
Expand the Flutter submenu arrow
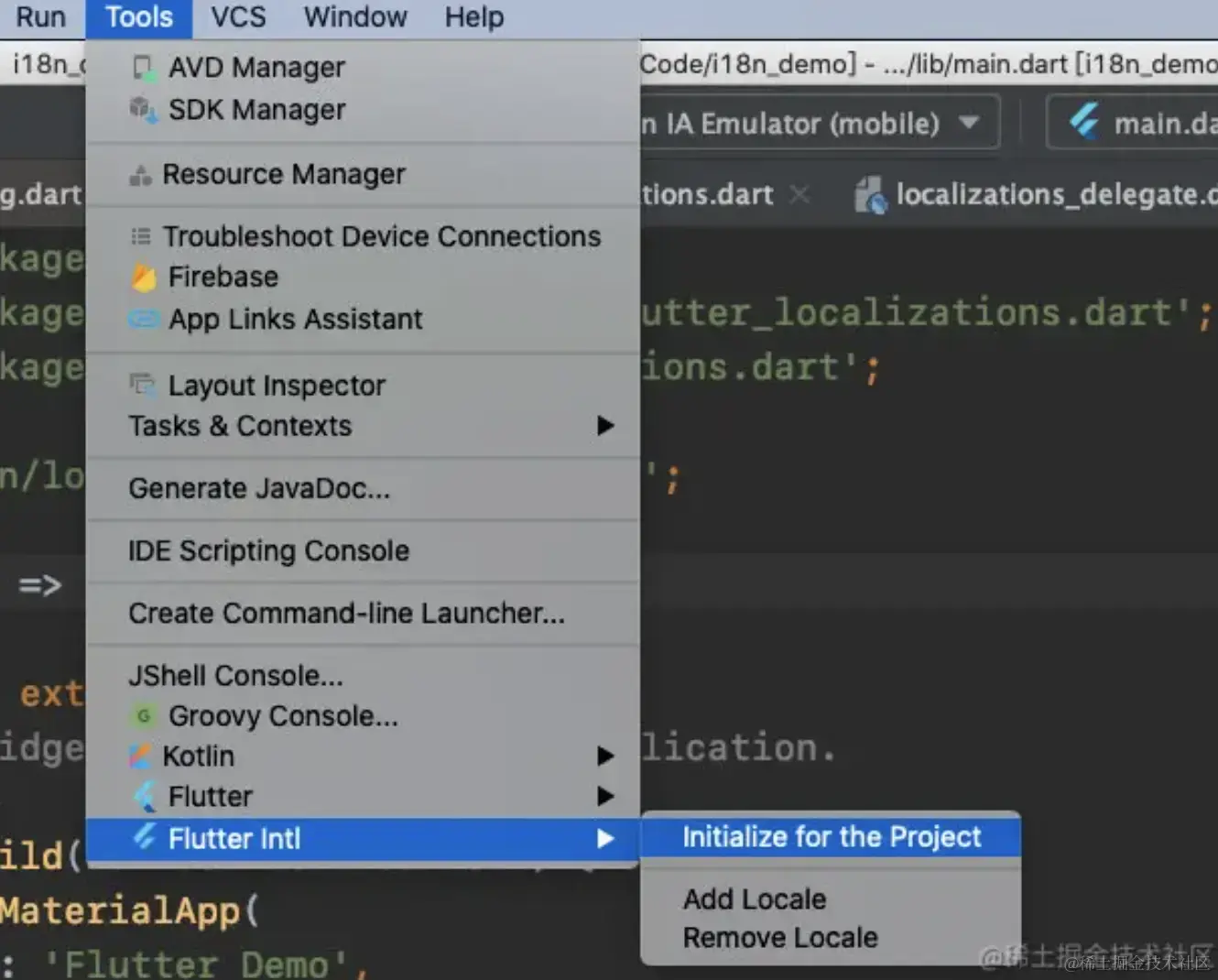point(604,797)
